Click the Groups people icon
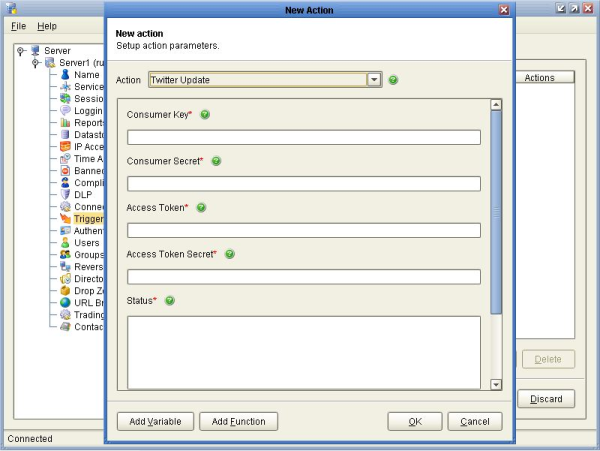The image size is (600, 451). 65,254
